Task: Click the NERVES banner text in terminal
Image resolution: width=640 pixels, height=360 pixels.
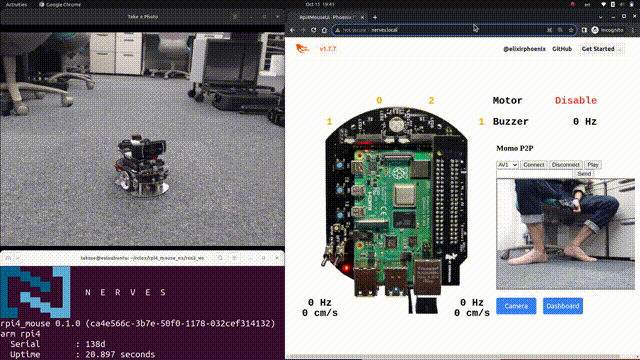Action: tap(126, 292)
